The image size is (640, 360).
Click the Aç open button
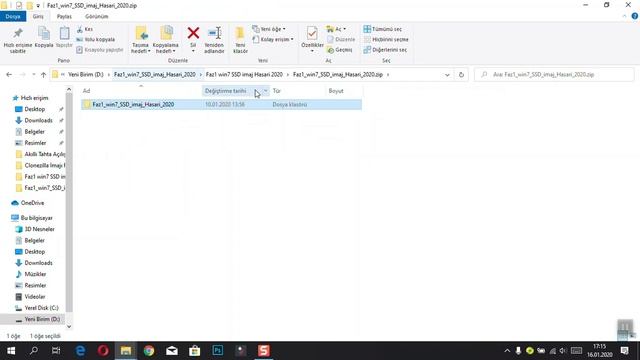click(x=336, y=29)
